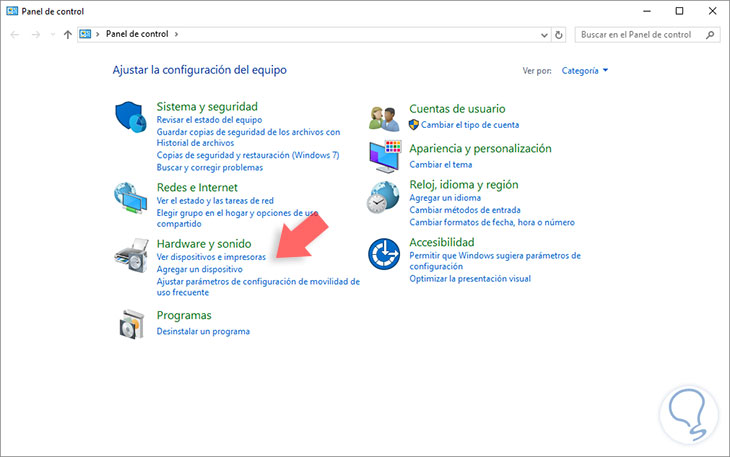Open Apariencia y personalización heading
Viewport: 730px width, 457px height.
click(x=480, y=148)
